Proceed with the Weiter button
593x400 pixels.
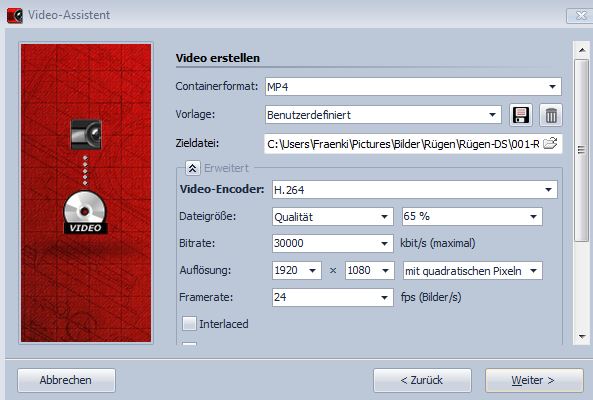pyautogui.click(x=534, y=380)
